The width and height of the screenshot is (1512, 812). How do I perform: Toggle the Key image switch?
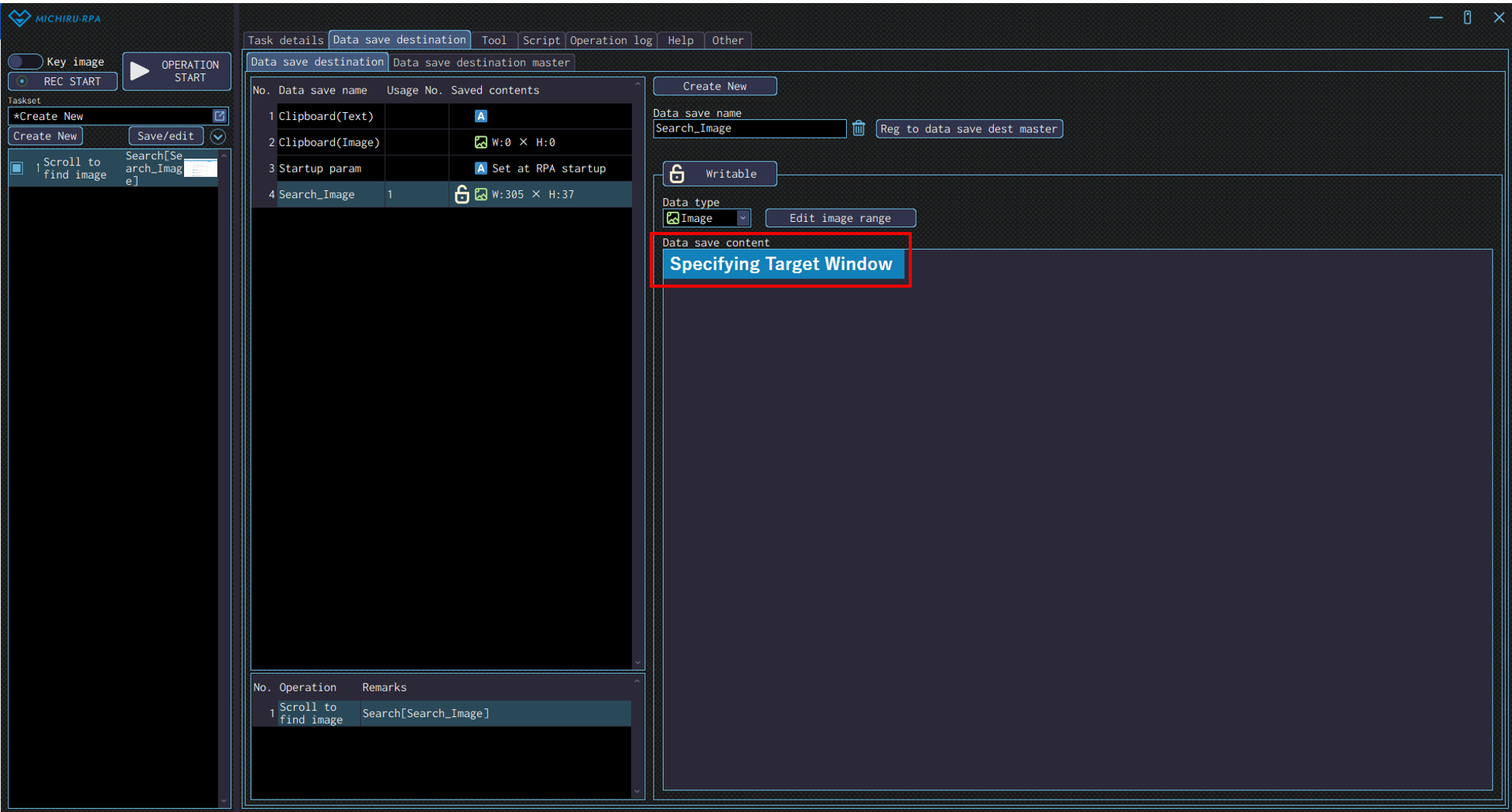tap(25, 62)
